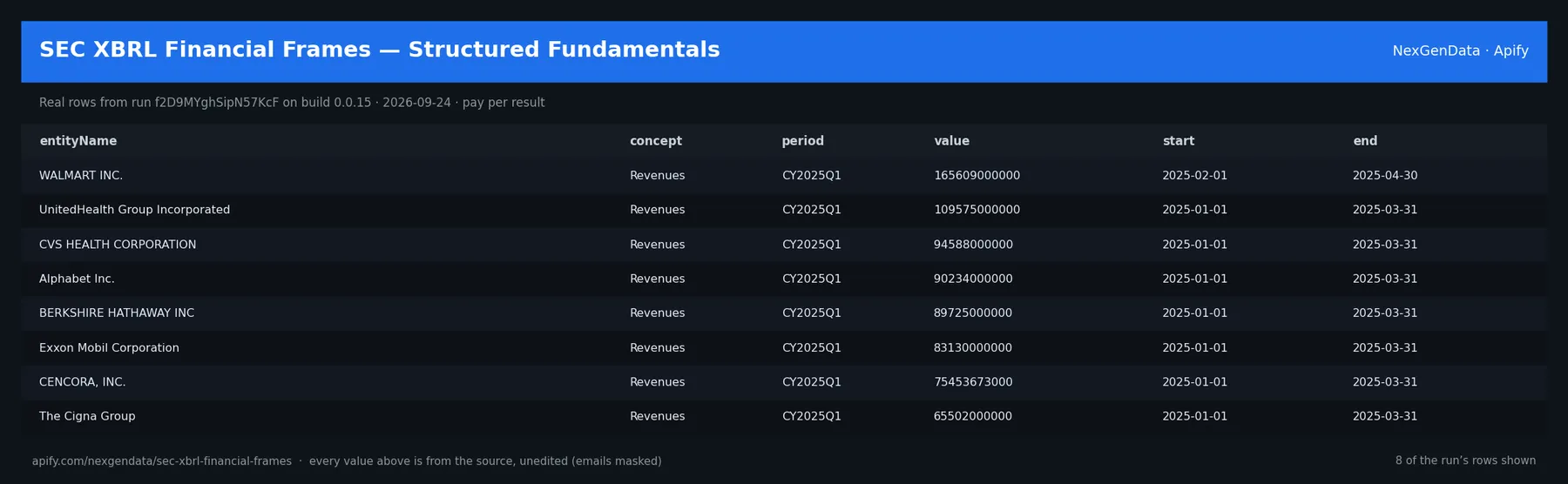
Task: Click the NexGenData · Apify label
Action: 1460,51
